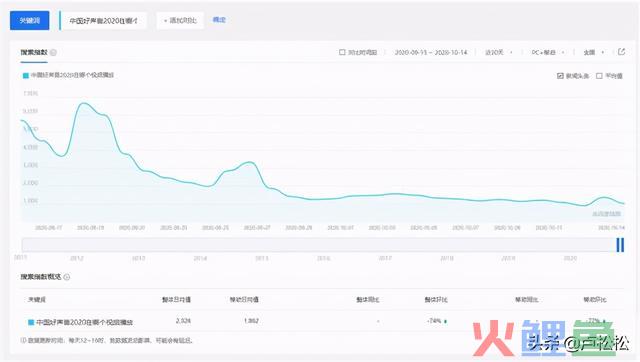Click the 2020-10-14 x-axis date label
This screenshot has height=362, width=640.
tap(611, 227)
